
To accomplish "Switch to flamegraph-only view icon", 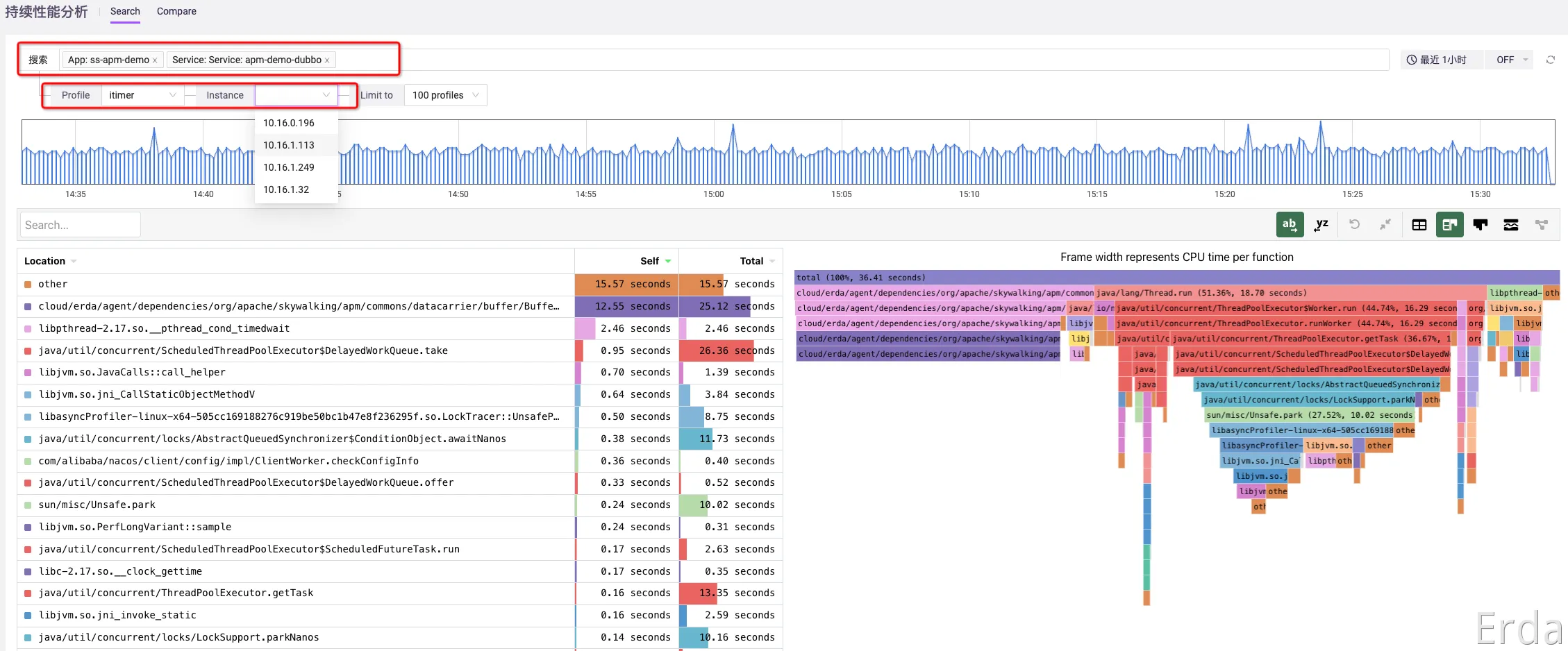I will tap(1481, 225).
